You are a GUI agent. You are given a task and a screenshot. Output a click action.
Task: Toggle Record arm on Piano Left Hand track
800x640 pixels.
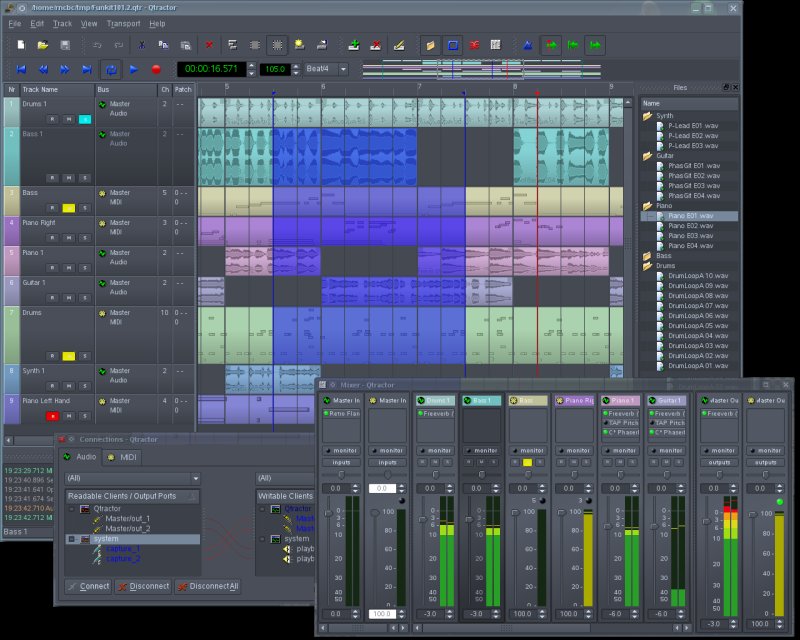coord(53,415)
